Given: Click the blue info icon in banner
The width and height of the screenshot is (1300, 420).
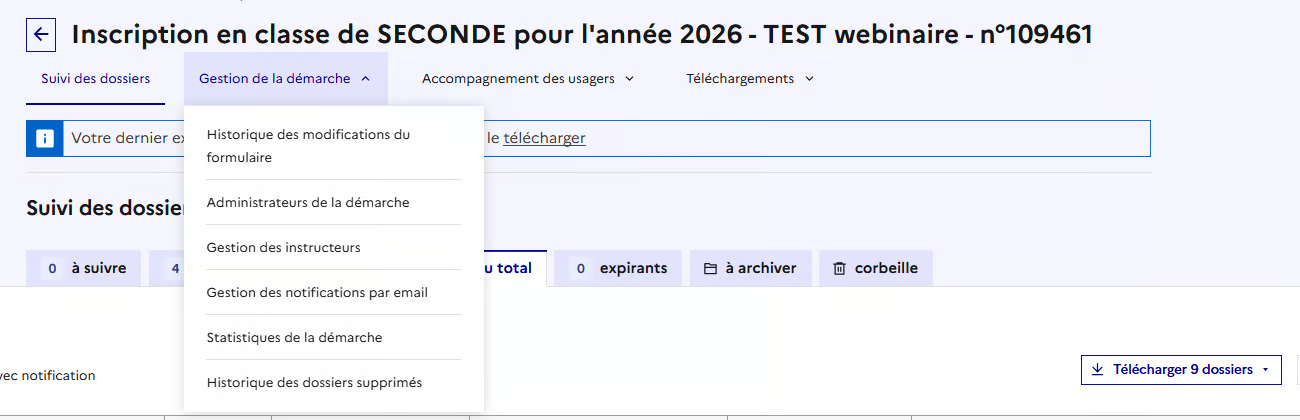Looking at the screenshot, I should [x=44, y=138].
